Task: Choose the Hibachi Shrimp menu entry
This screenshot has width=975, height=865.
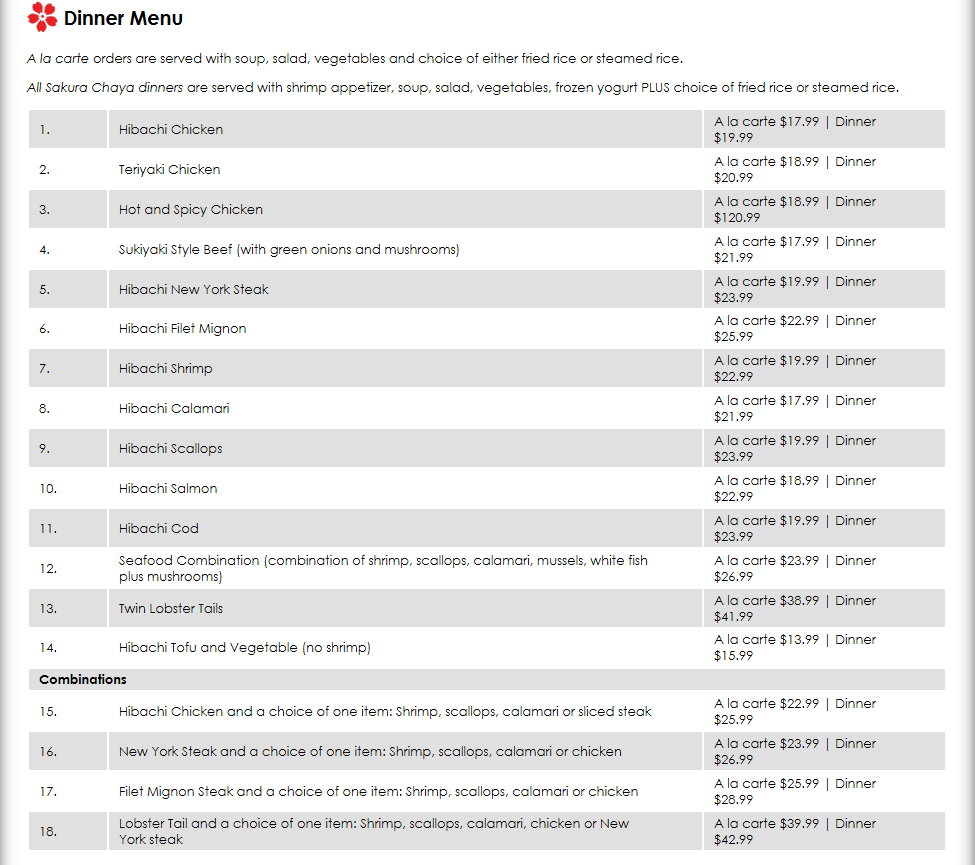Action: tap(166, 369)
